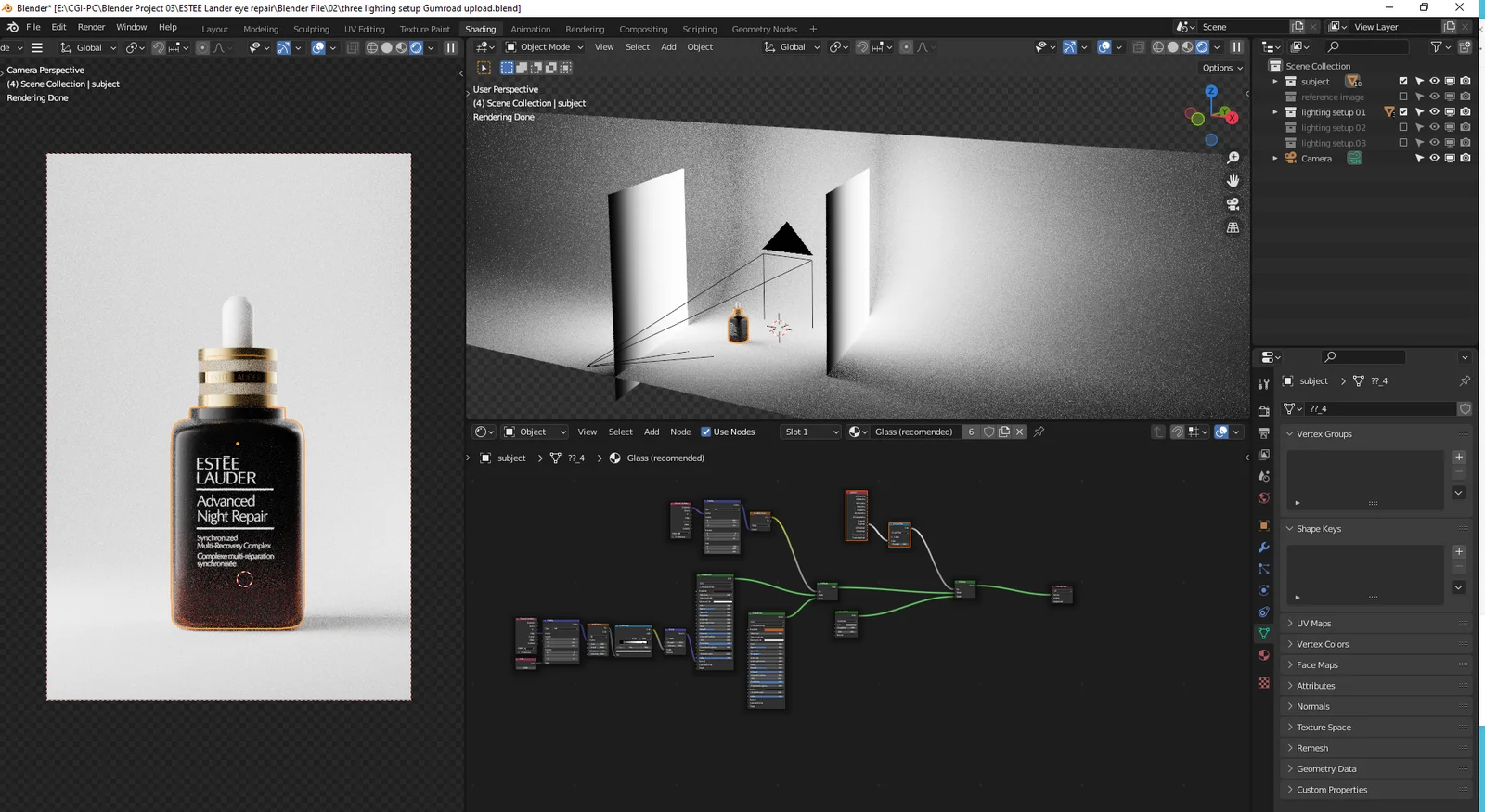
Task: Add a new vertex group with plus
Action: point(1459,457)
